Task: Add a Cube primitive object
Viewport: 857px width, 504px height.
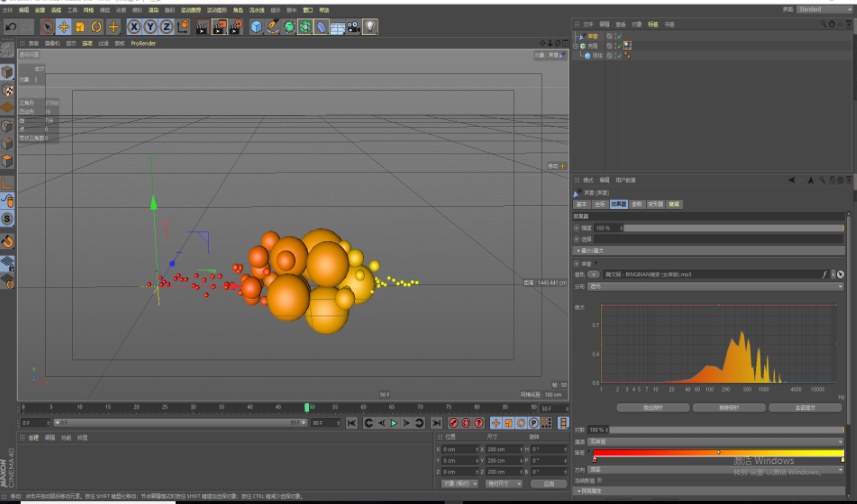Action: click(256, 26)
